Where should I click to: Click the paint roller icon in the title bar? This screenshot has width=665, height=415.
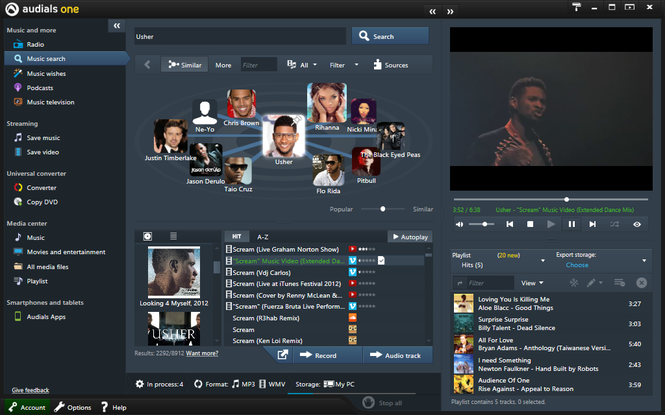click(576, 7)
